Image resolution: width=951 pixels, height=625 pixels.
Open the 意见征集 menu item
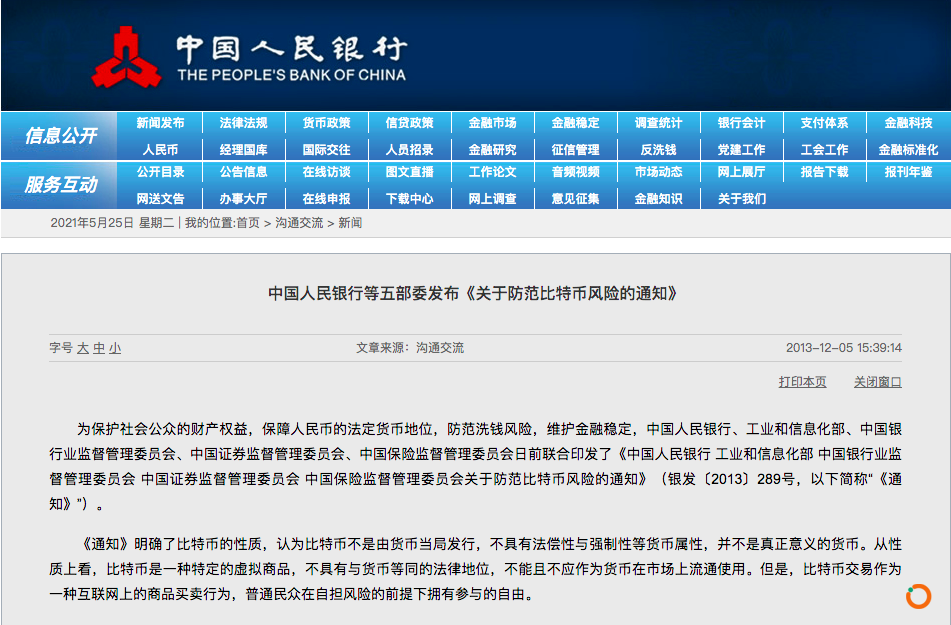coord(576,199)
